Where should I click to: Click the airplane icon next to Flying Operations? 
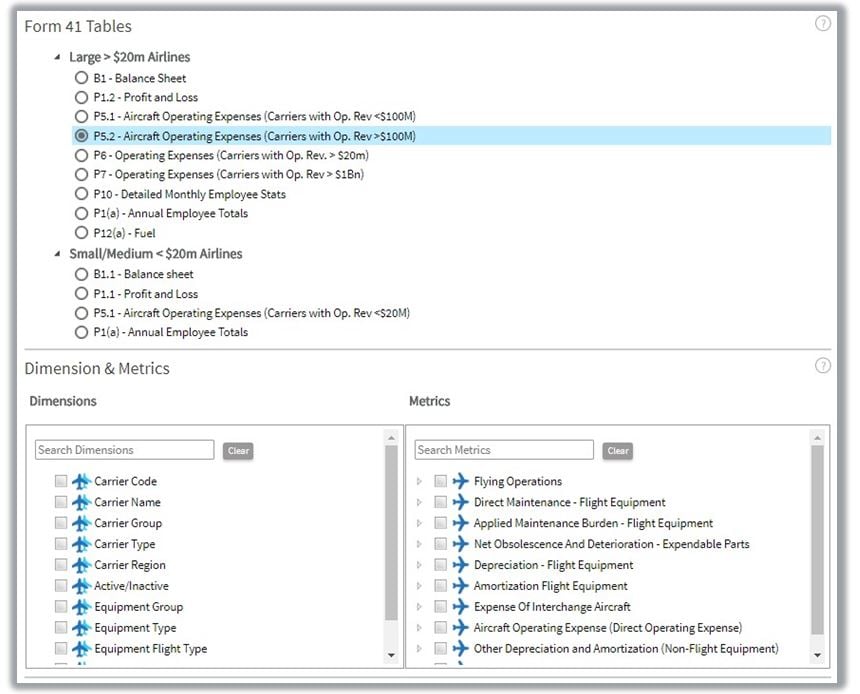(x=460, y=482)
